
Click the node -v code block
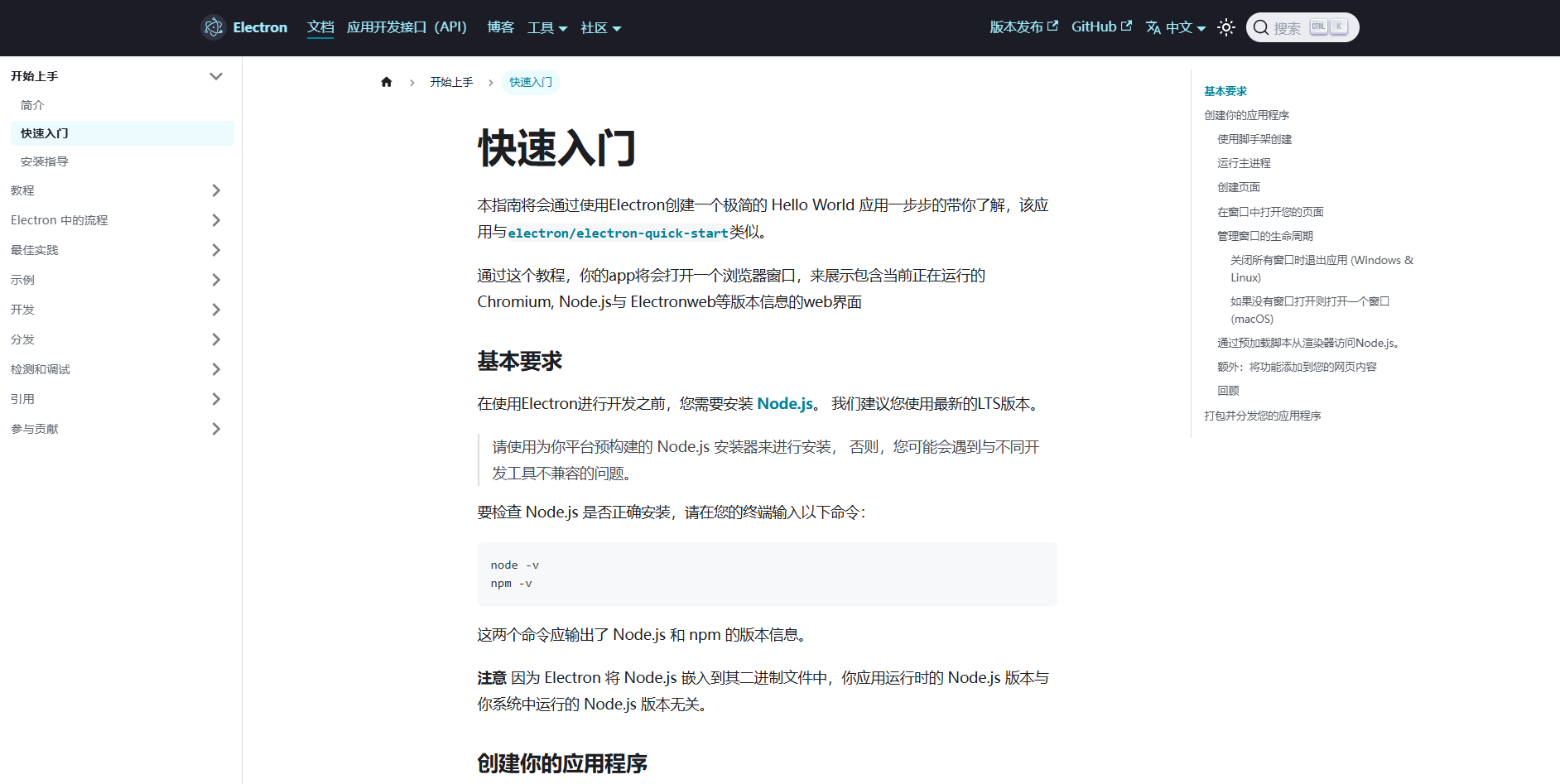767,575
